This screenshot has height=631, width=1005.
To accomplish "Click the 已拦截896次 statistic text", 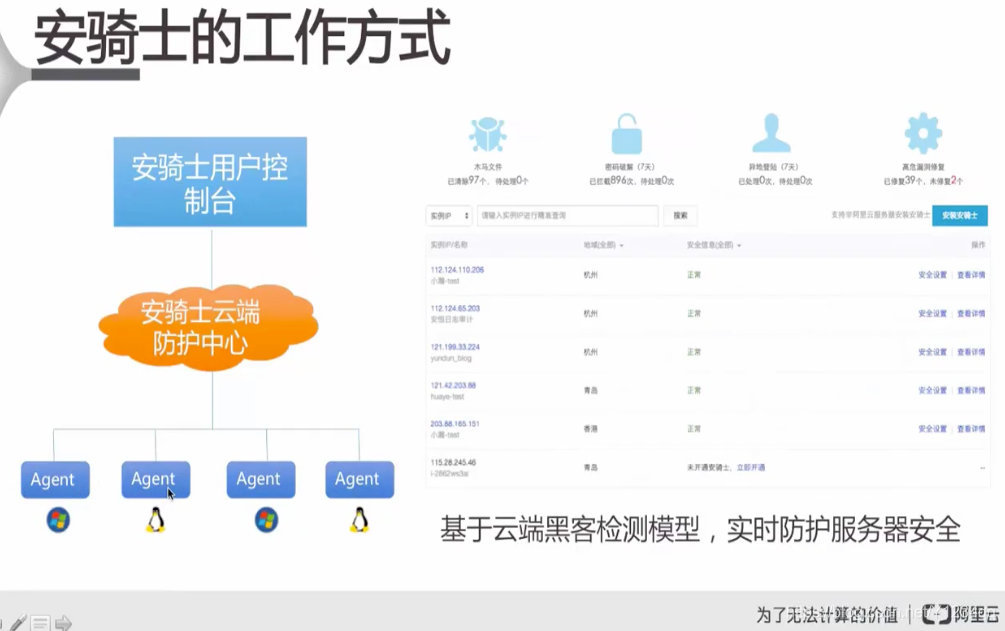I will click(611, 181).
